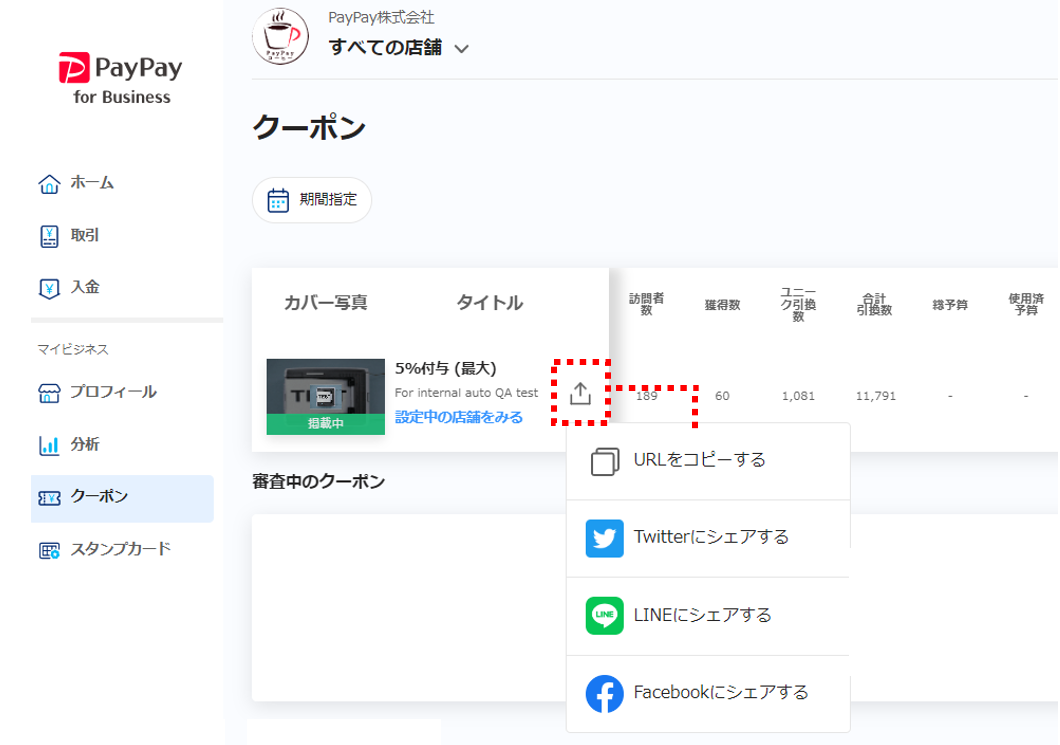1060x745 pixels.
Task: Click the coupon cover photo thumbnail
Action: coord(325,396)
